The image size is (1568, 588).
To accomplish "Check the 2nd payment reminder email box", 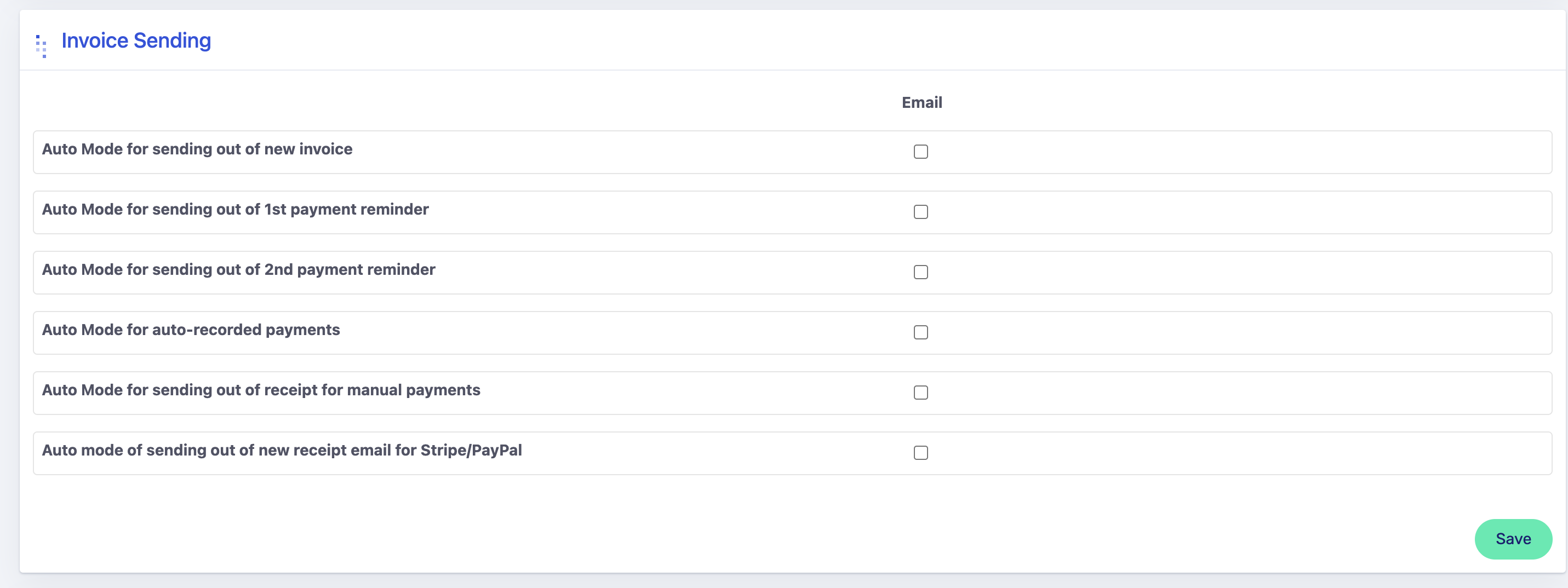I will click(x=920, y=273).
